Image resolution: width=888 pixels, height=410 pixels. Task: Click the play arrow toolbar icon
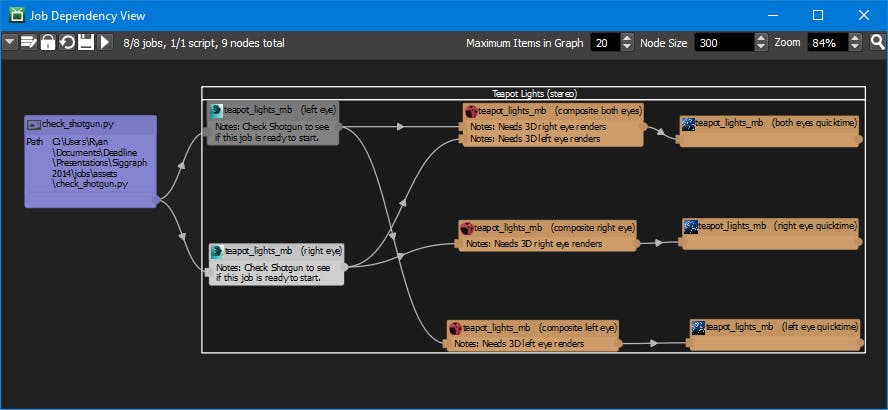[105, 42]
